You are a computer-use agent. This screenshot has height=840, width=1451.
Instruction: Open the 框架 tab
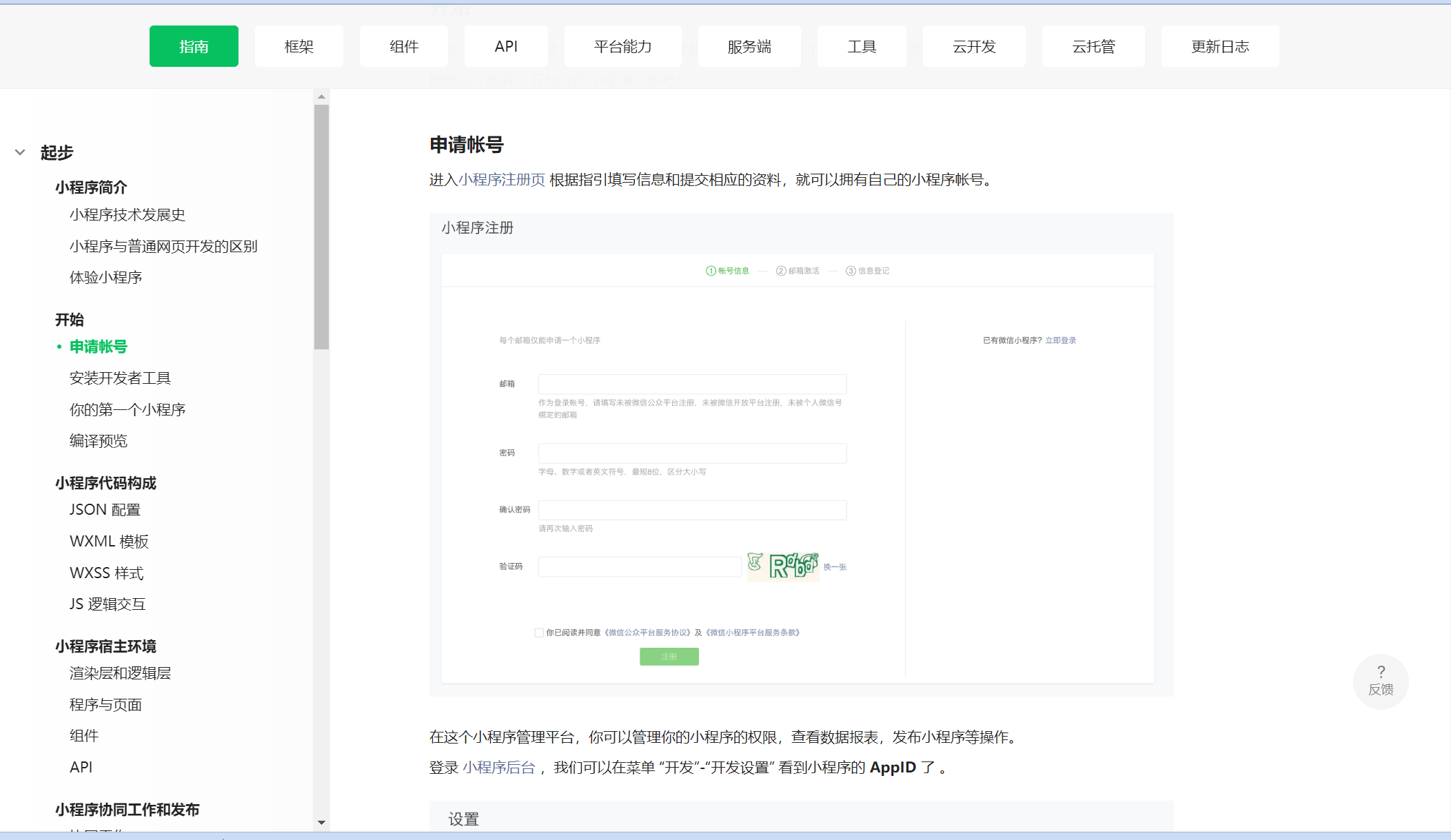298,46
